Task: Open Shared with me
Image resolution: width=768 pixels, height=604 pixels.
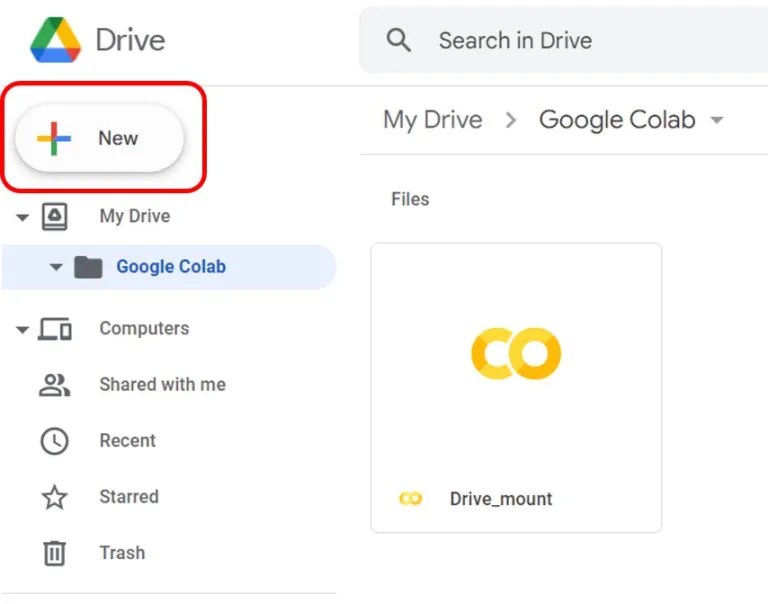Action: click(x=163, y=385)
